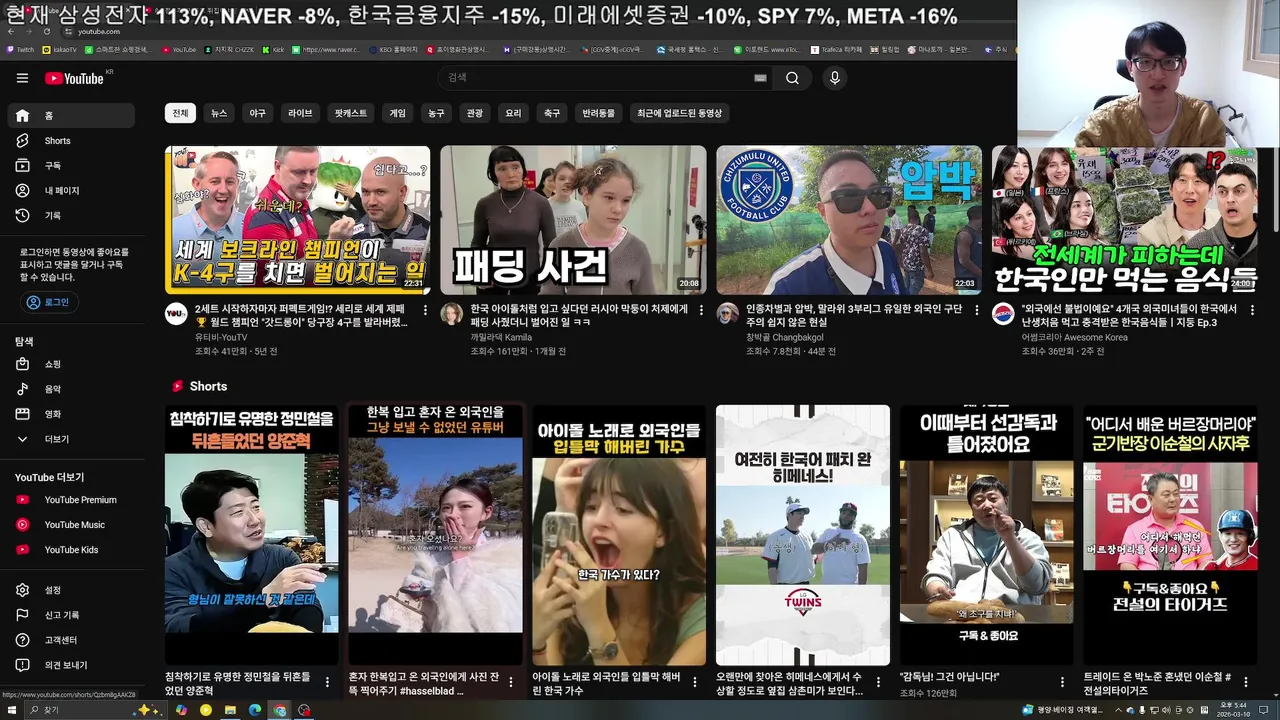Open 내 페이지 in sidebar
This screenshot has height=720, width=1280.
[70, 191]
